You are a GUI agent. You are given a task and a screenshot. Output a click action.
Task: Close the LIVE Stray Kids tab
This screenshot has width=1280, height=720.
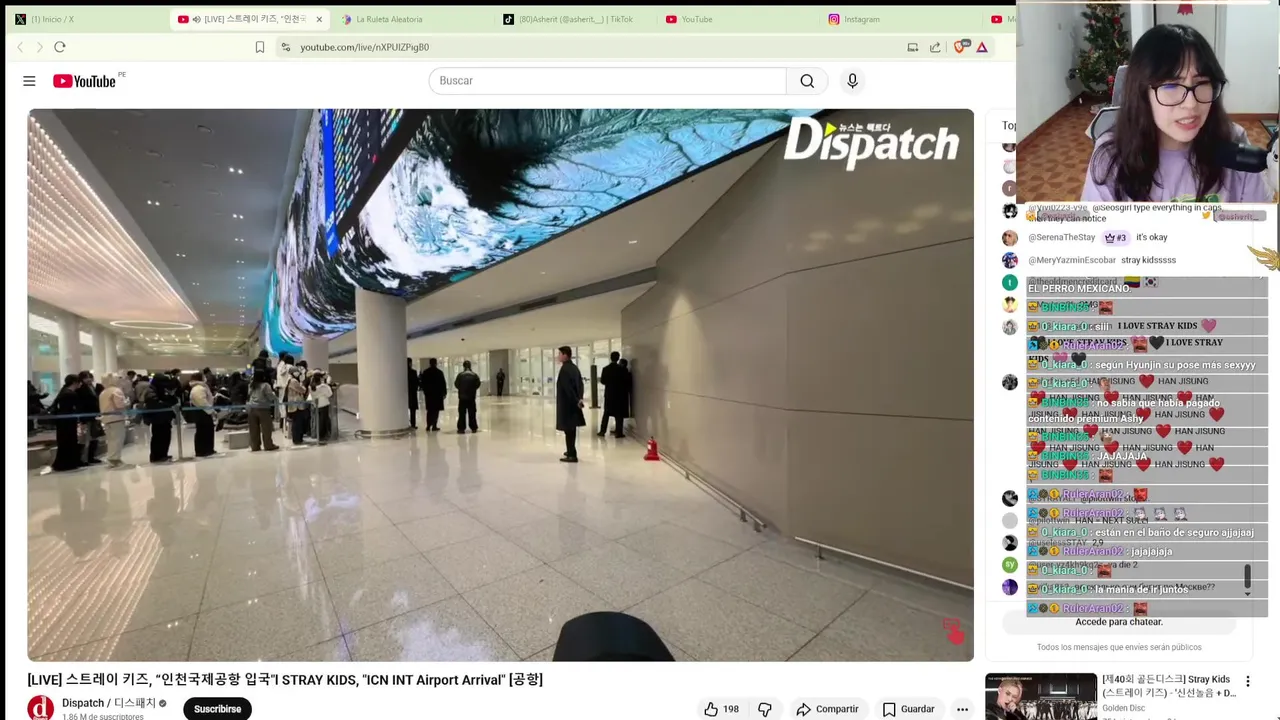319,19
